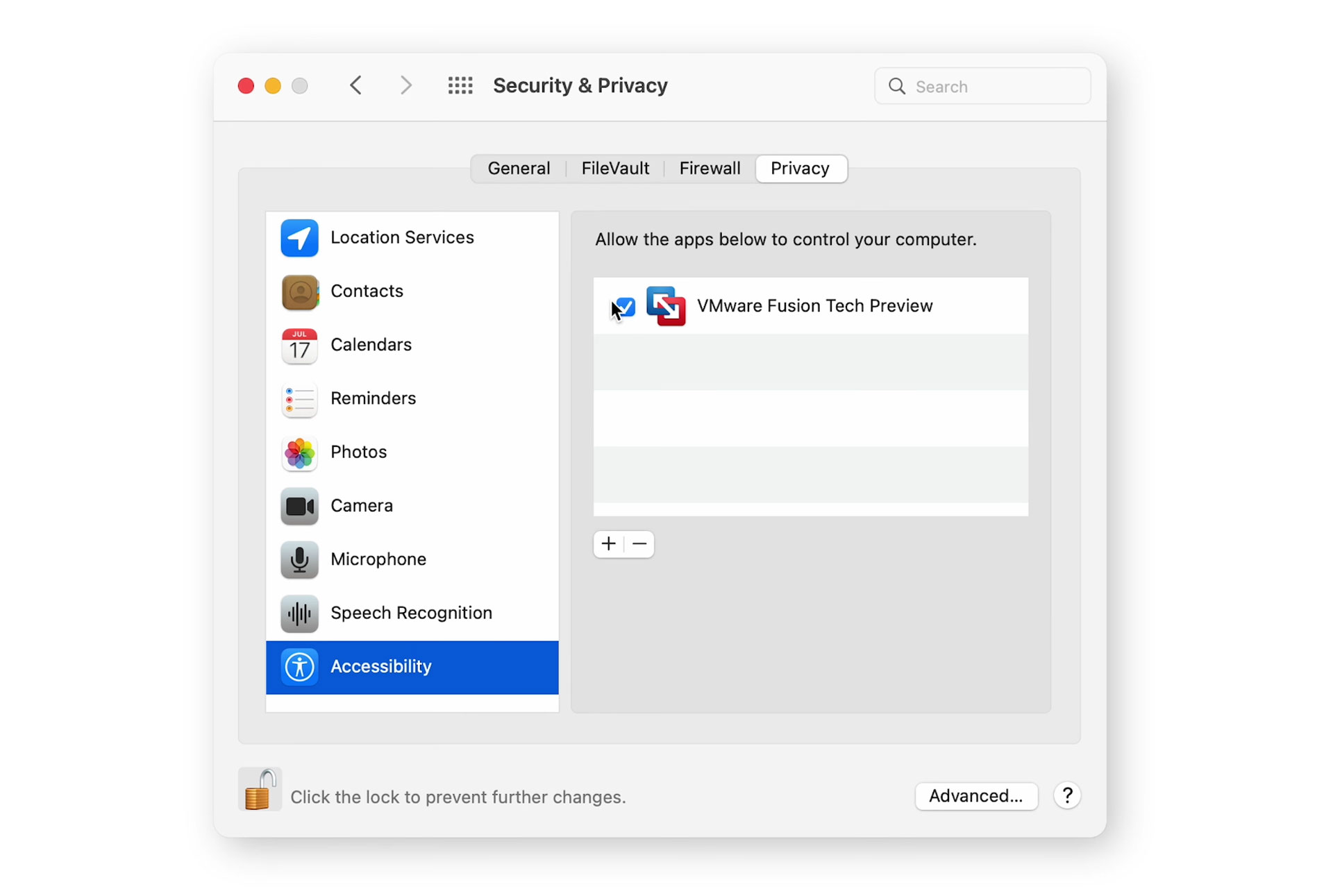Select Location Services label in the list
Image resolution: width=1333 pixels, height=896 pixels.
(402, 237)
